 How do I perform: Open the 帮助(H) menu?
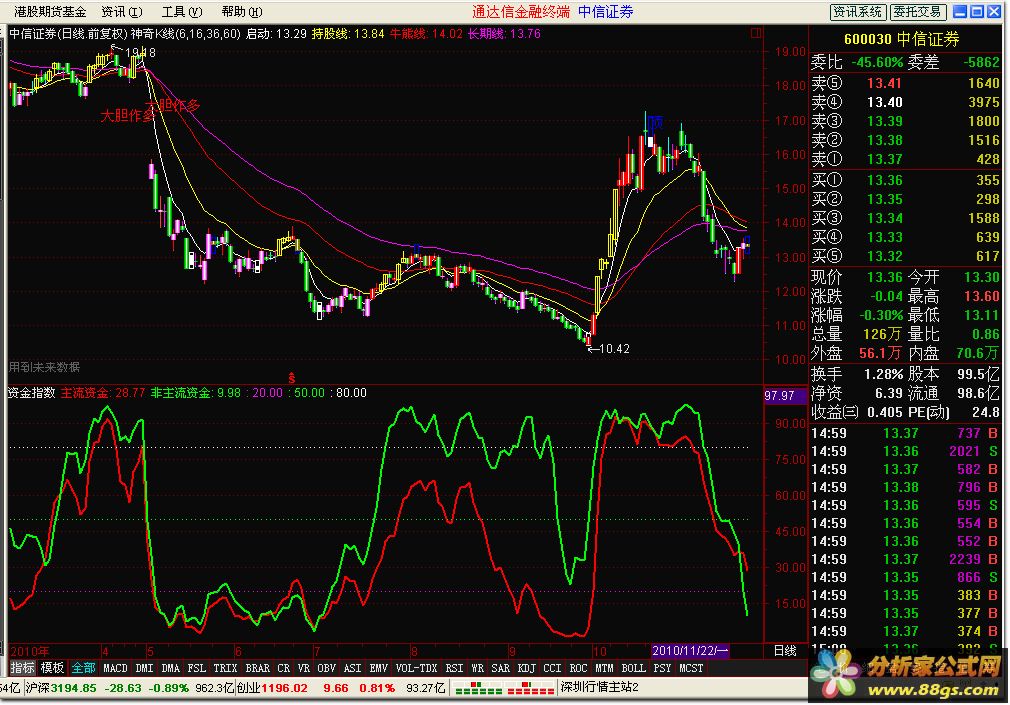242,12
